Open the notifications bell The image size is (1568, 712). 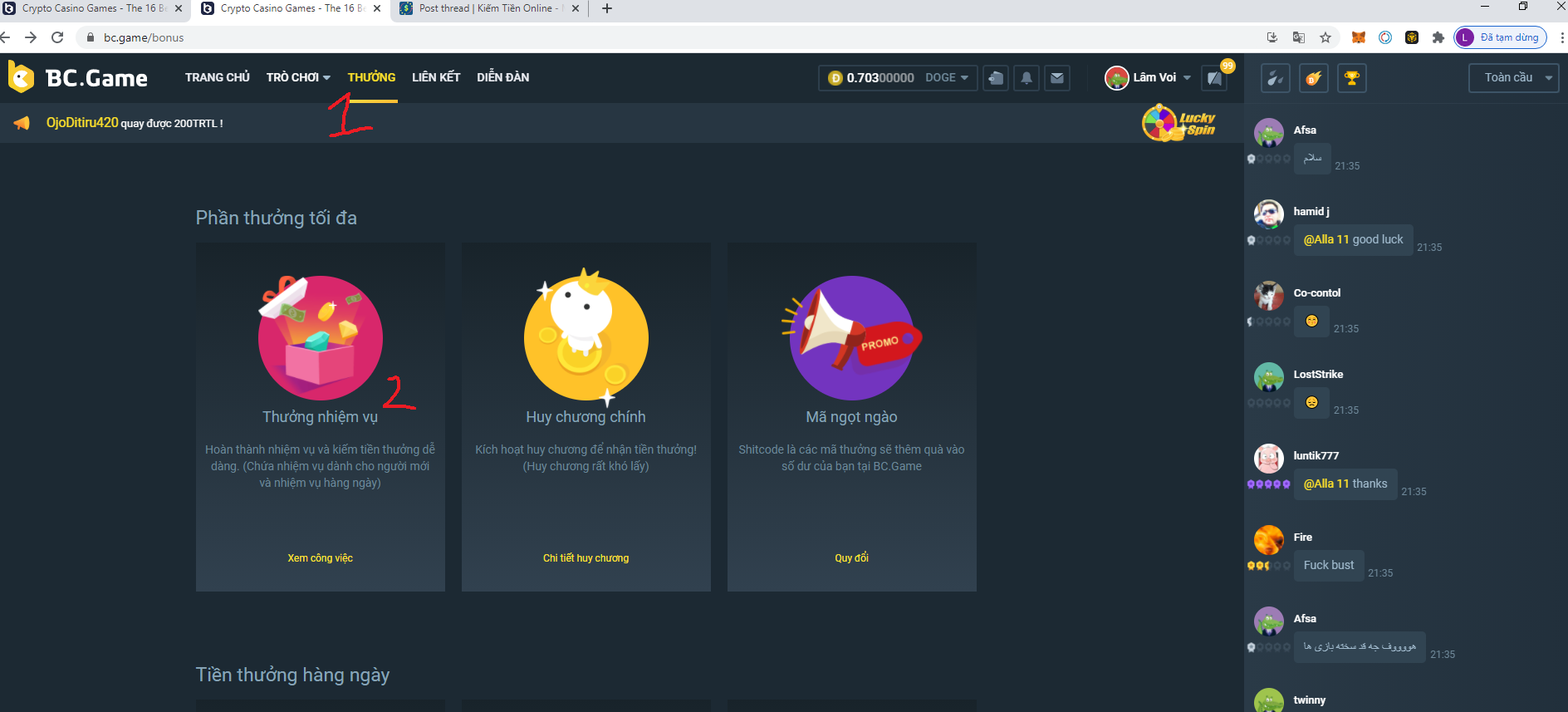click(x=1027, y=78)
